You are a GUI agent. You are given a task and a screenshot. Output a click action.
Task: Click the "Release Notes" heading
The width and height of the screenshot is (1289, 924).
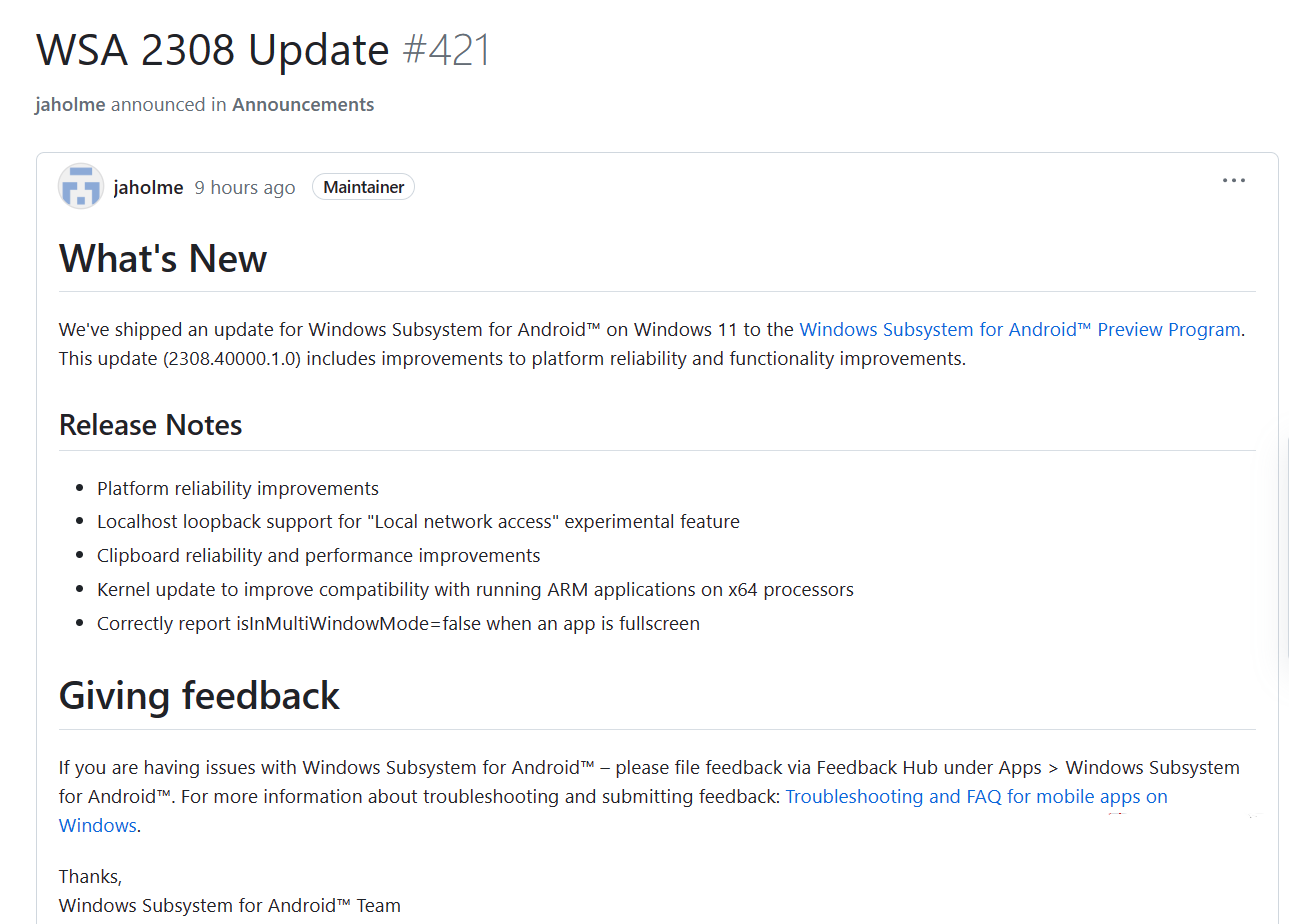[151, 425]
